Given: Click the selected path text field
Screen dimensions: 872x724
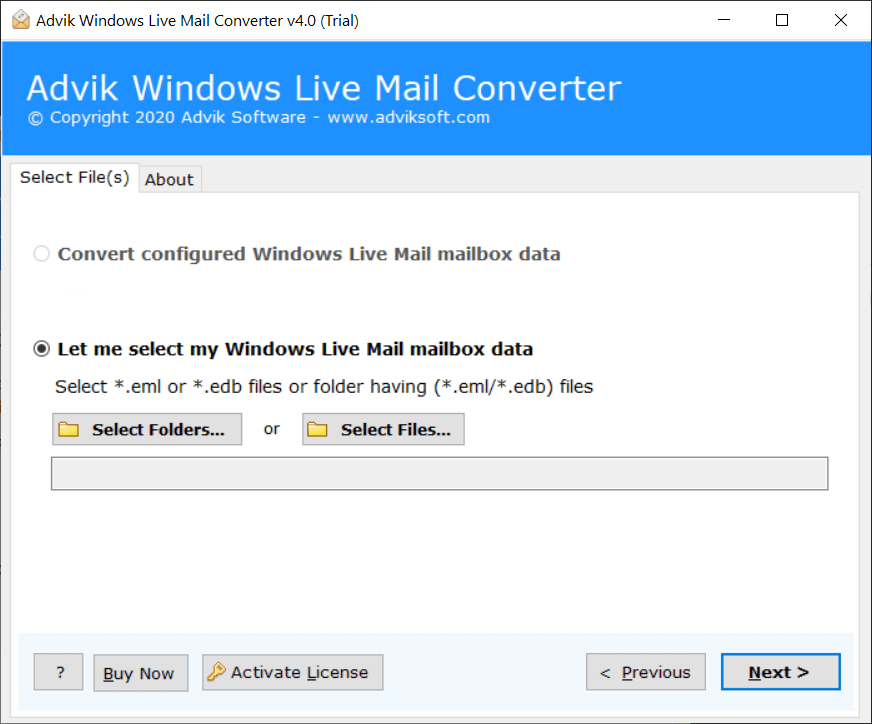Looking at the screenshot, I should pos(439,473).
